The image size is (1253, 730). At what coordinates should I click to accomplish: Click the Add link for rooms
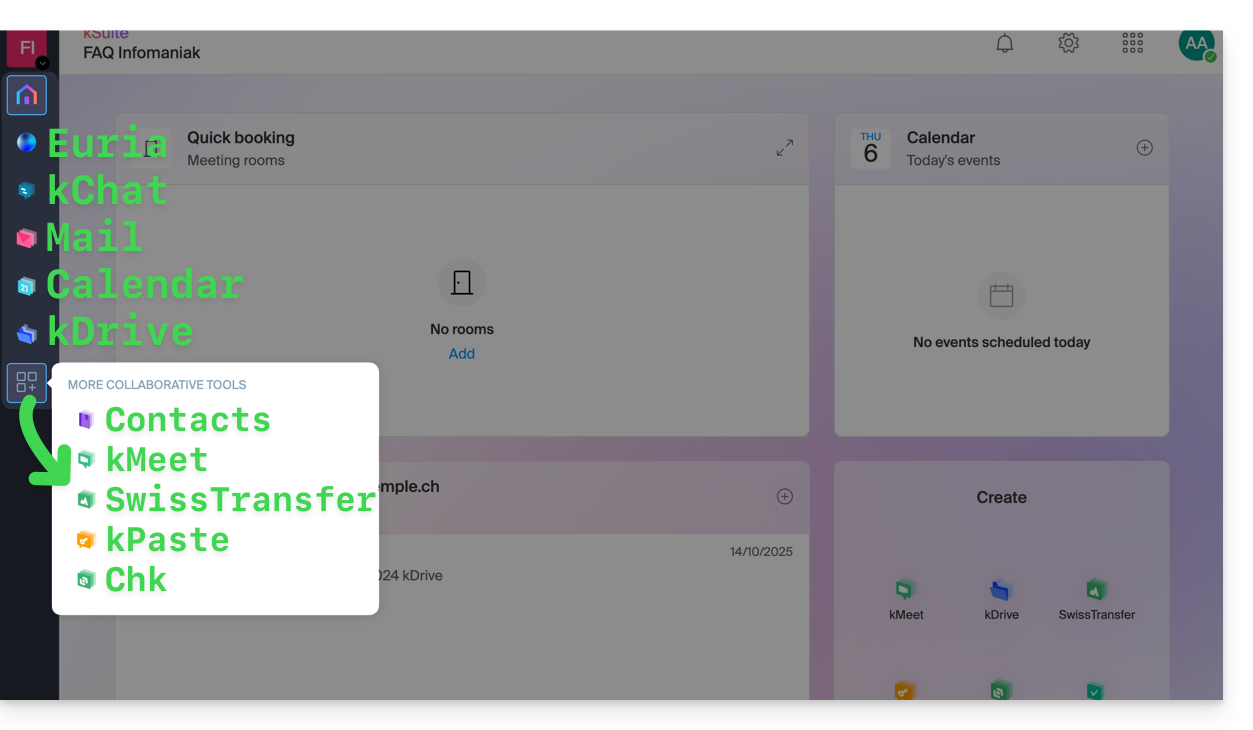[x=462, y=354]
